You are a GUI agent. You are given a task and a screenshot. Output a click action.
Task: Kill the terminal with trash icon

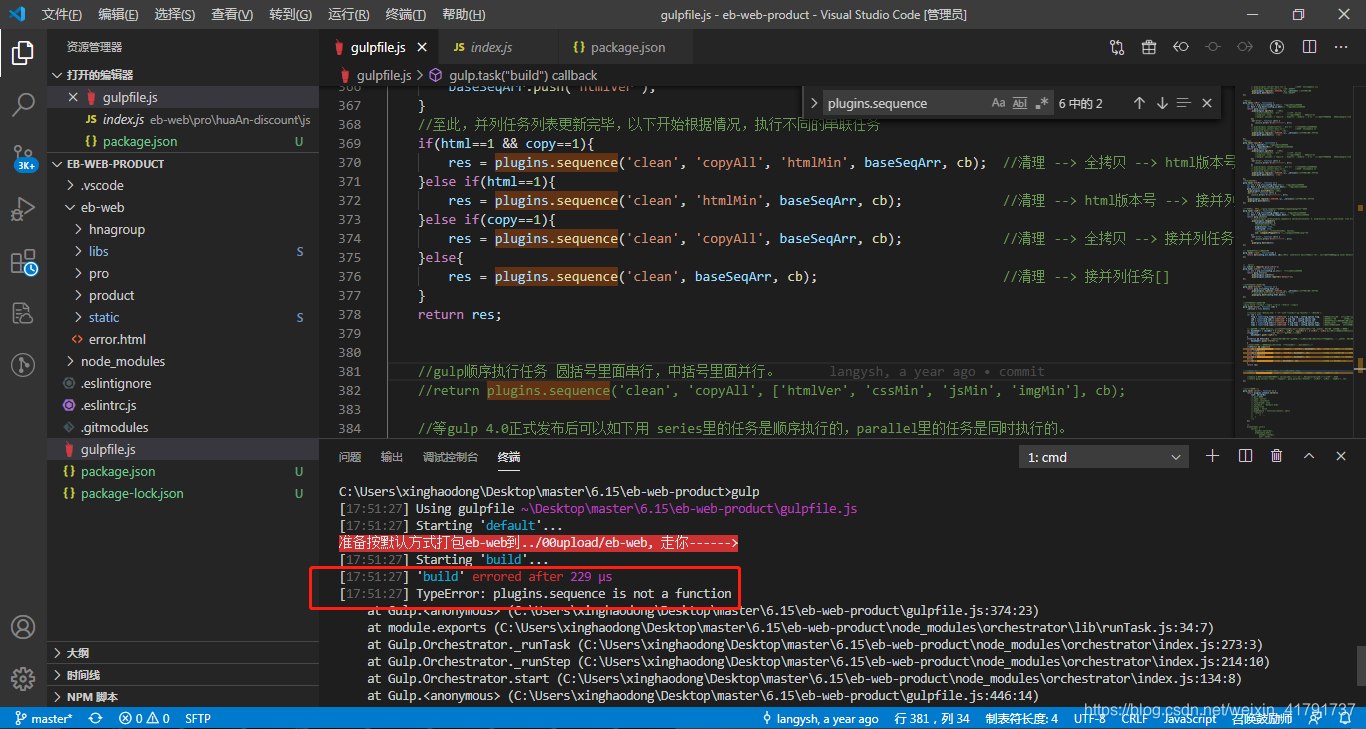[x=1277, y=456]
